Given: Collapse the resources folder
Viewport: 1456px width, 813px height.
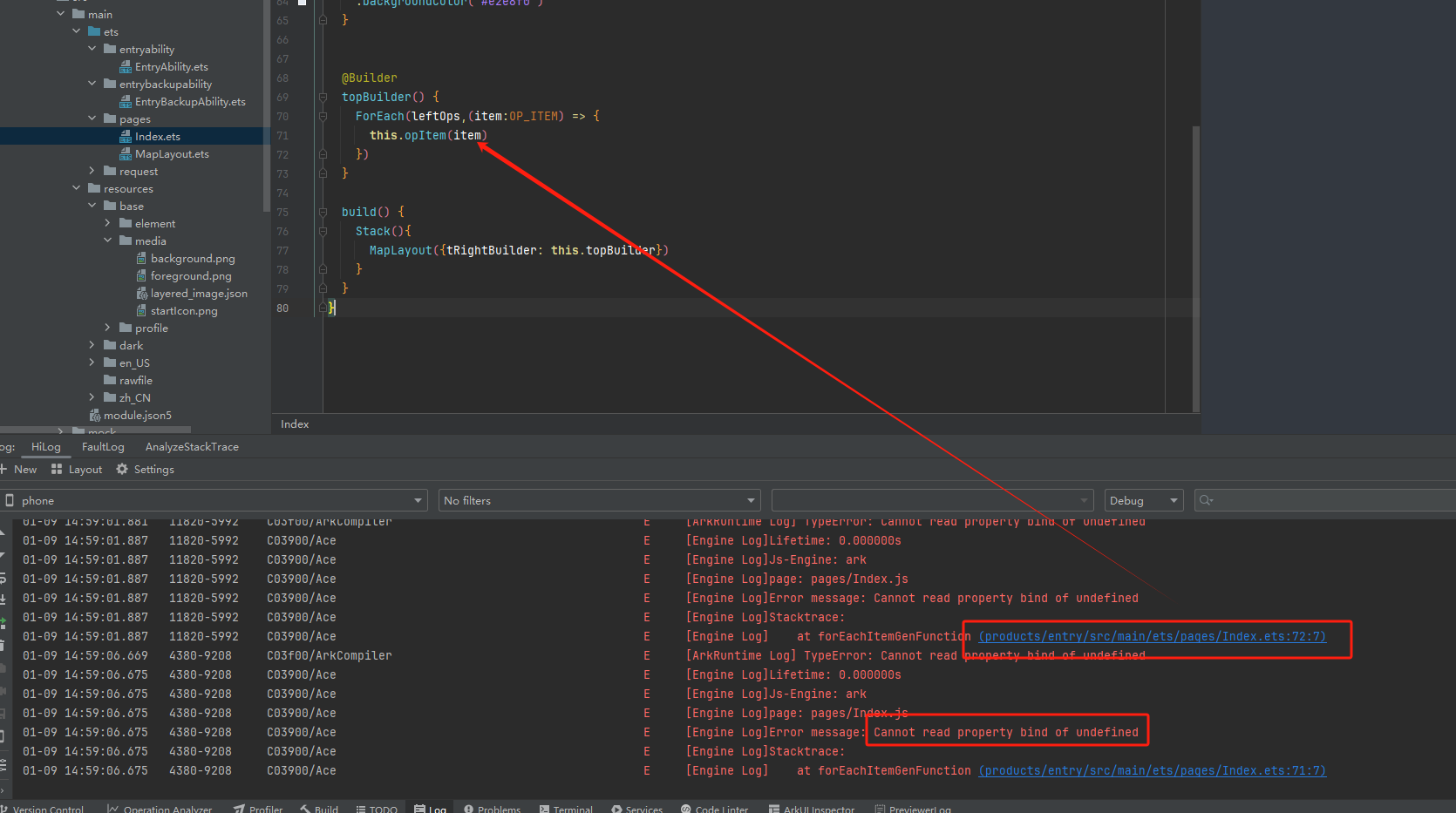Looking at the screenshot, I should tap(76, 188).
